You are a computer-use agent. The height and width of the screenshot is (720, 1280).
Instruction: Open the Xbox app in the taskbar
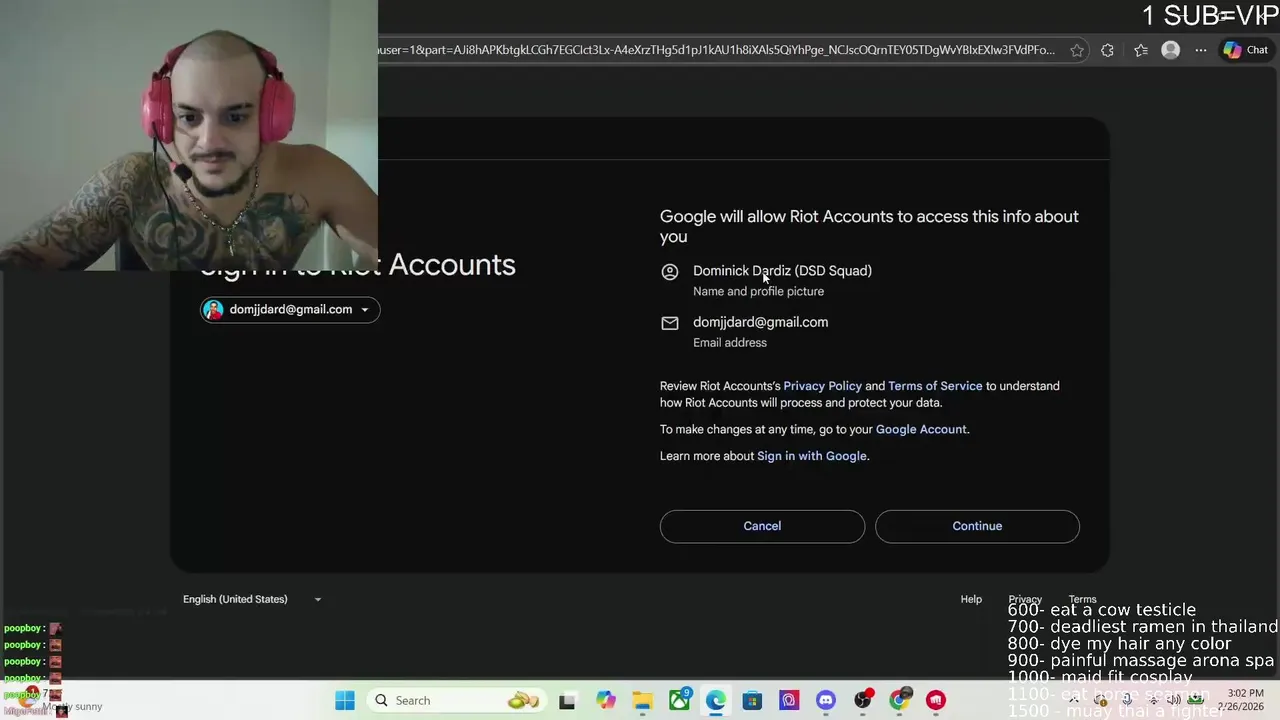pyautogui.click(x=680, y=700)
